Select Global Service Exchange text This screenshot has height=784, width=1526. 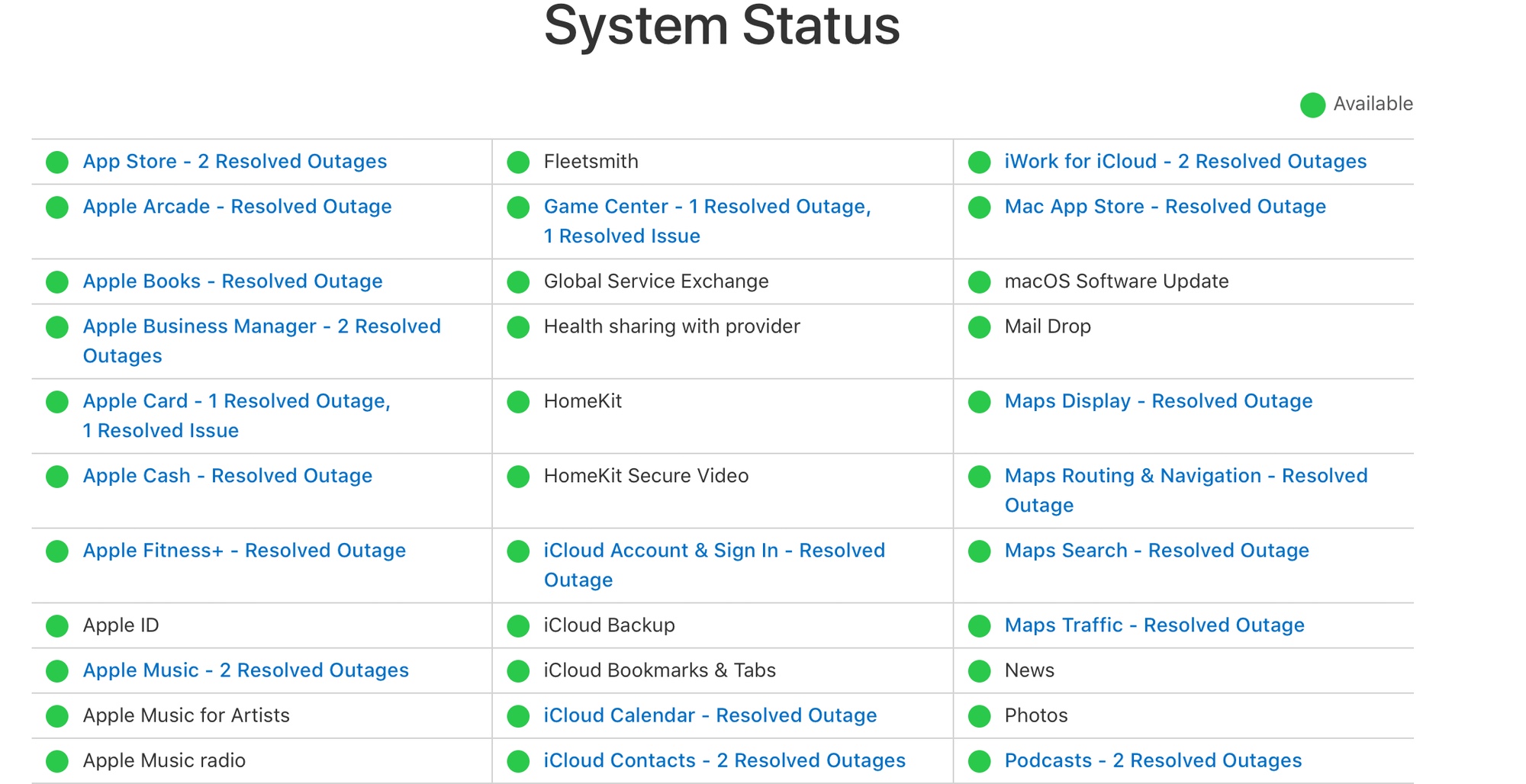coord(656,281)
